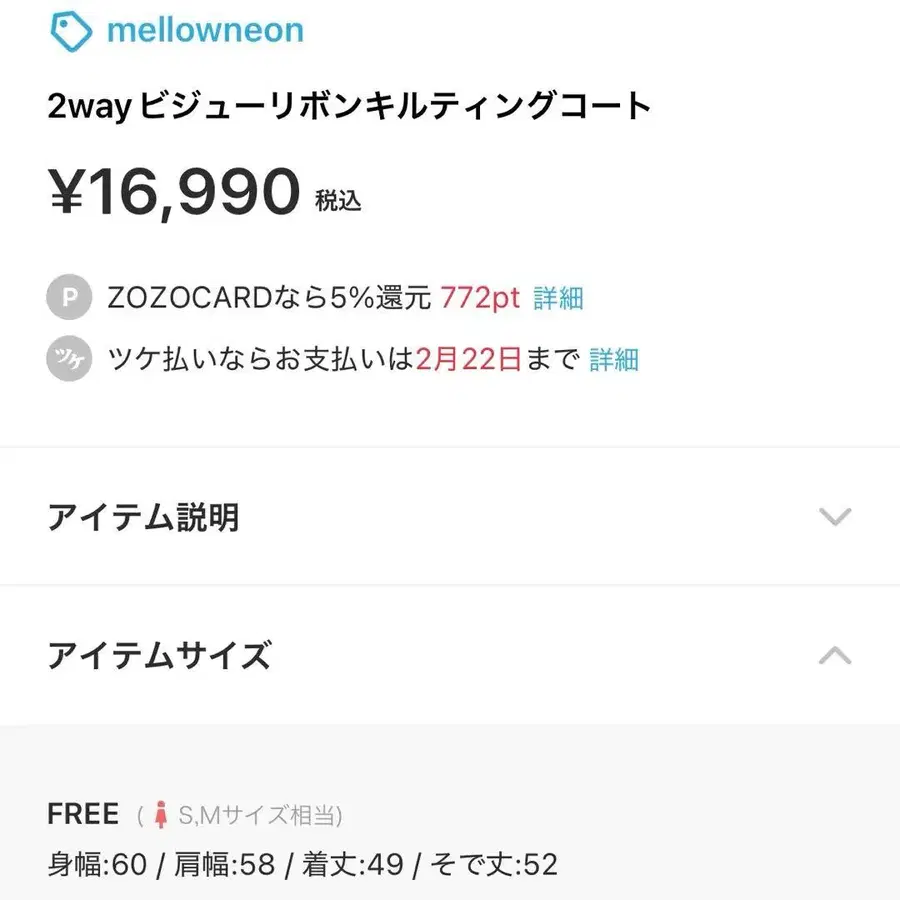Open the 詳細 link next to 772pt
900x900 pixels.
556,297
